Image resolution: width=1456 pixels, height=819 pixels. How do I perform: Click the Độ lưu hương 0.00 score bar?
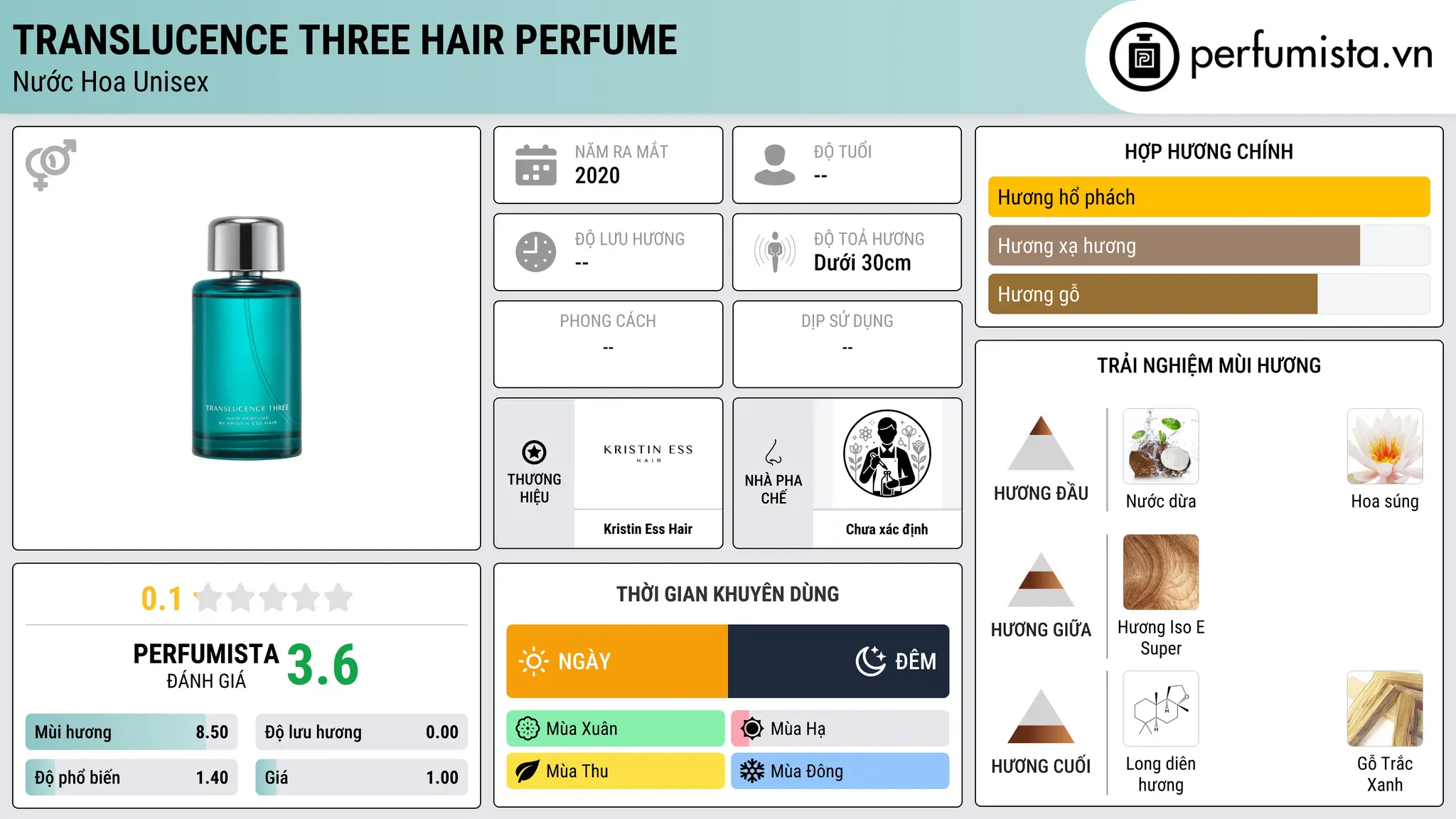pos(361,732)
